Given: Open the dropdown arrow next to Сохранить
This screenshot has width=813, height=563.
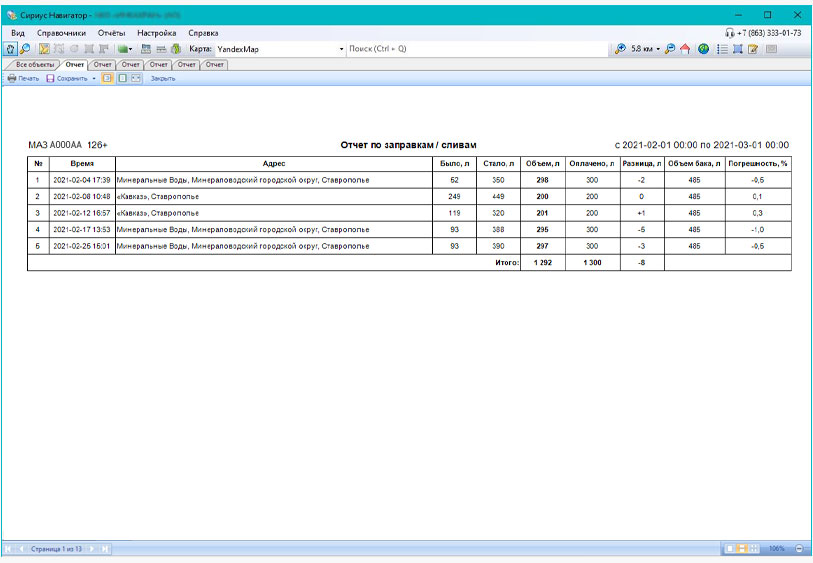Looking at the screenshot, I should (x=94, y=78).
